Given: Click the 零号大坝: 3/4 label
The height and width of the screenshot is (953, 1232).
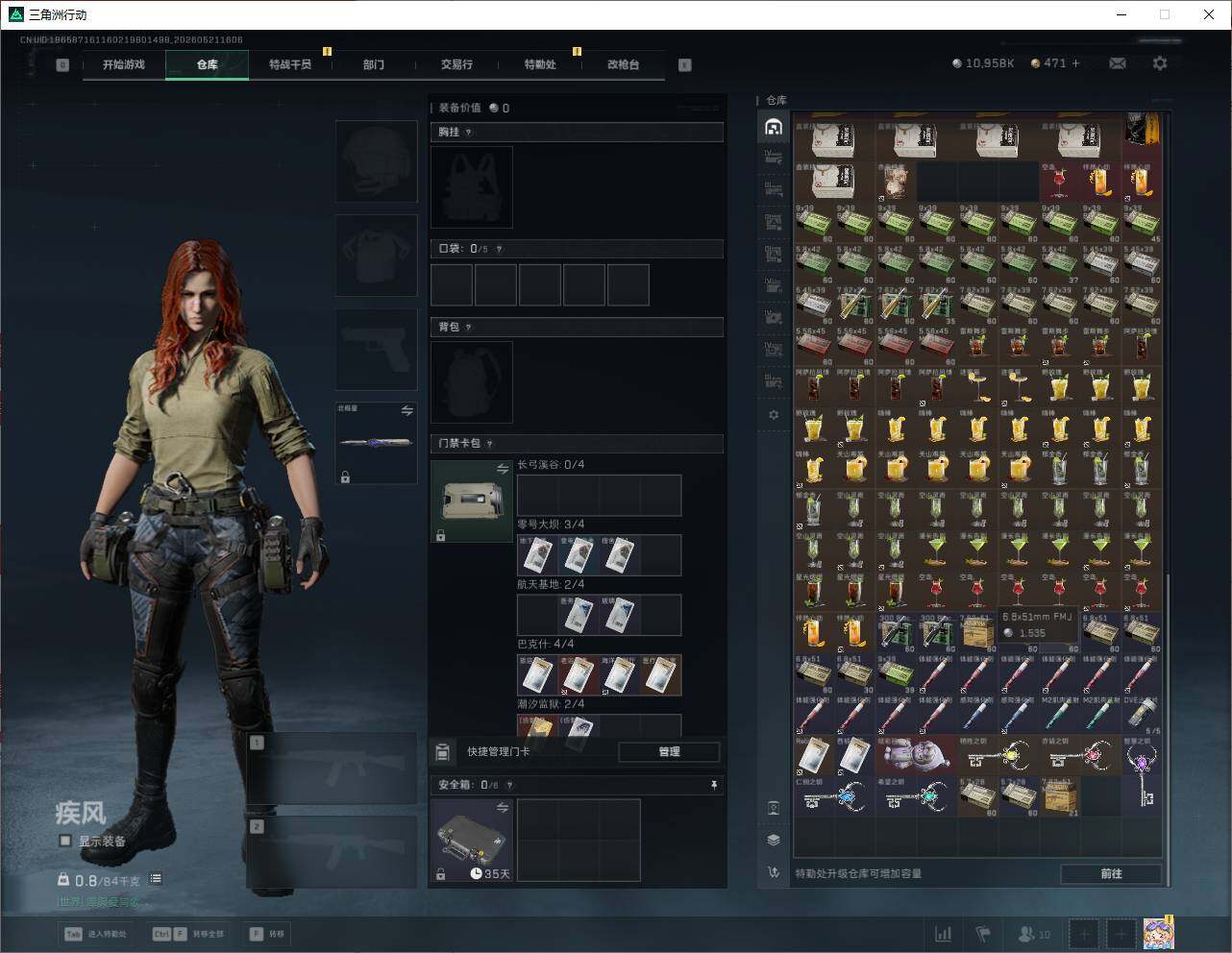Looking at the screenshot, I should (x=551, y=525).
